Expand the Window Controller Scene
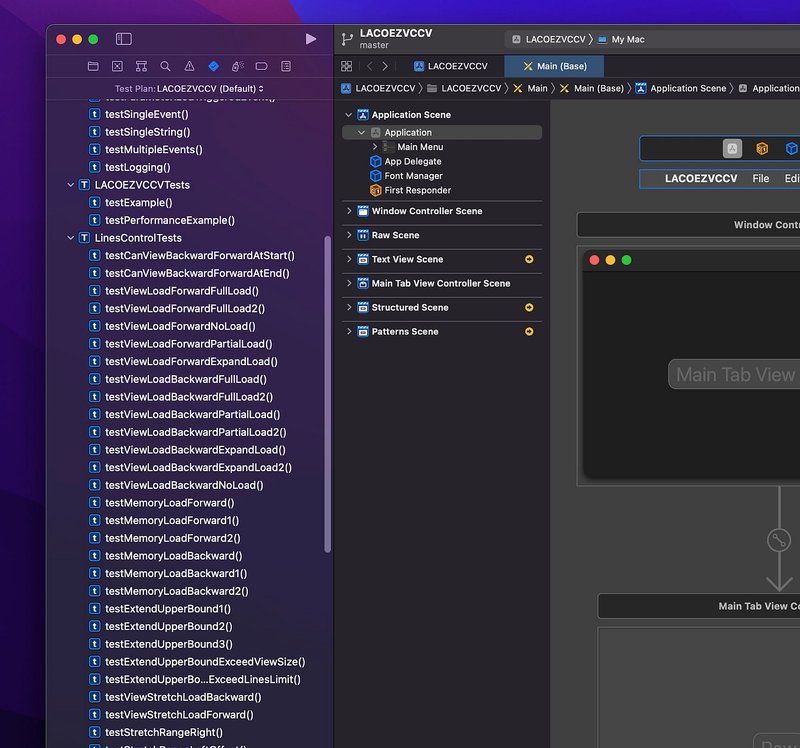This screenshot has width=800, height=748. pyautogui.click(x=349, y=211)
